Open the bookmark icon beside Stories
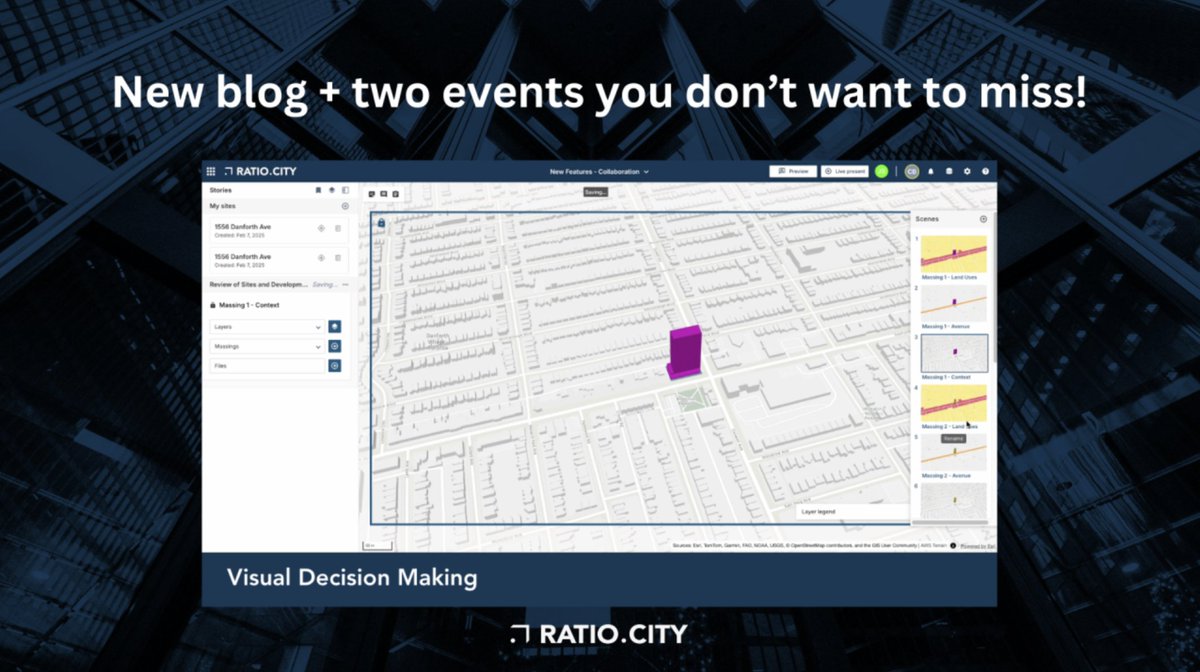Screen dimensions: 1200x672 coord(318,189)
